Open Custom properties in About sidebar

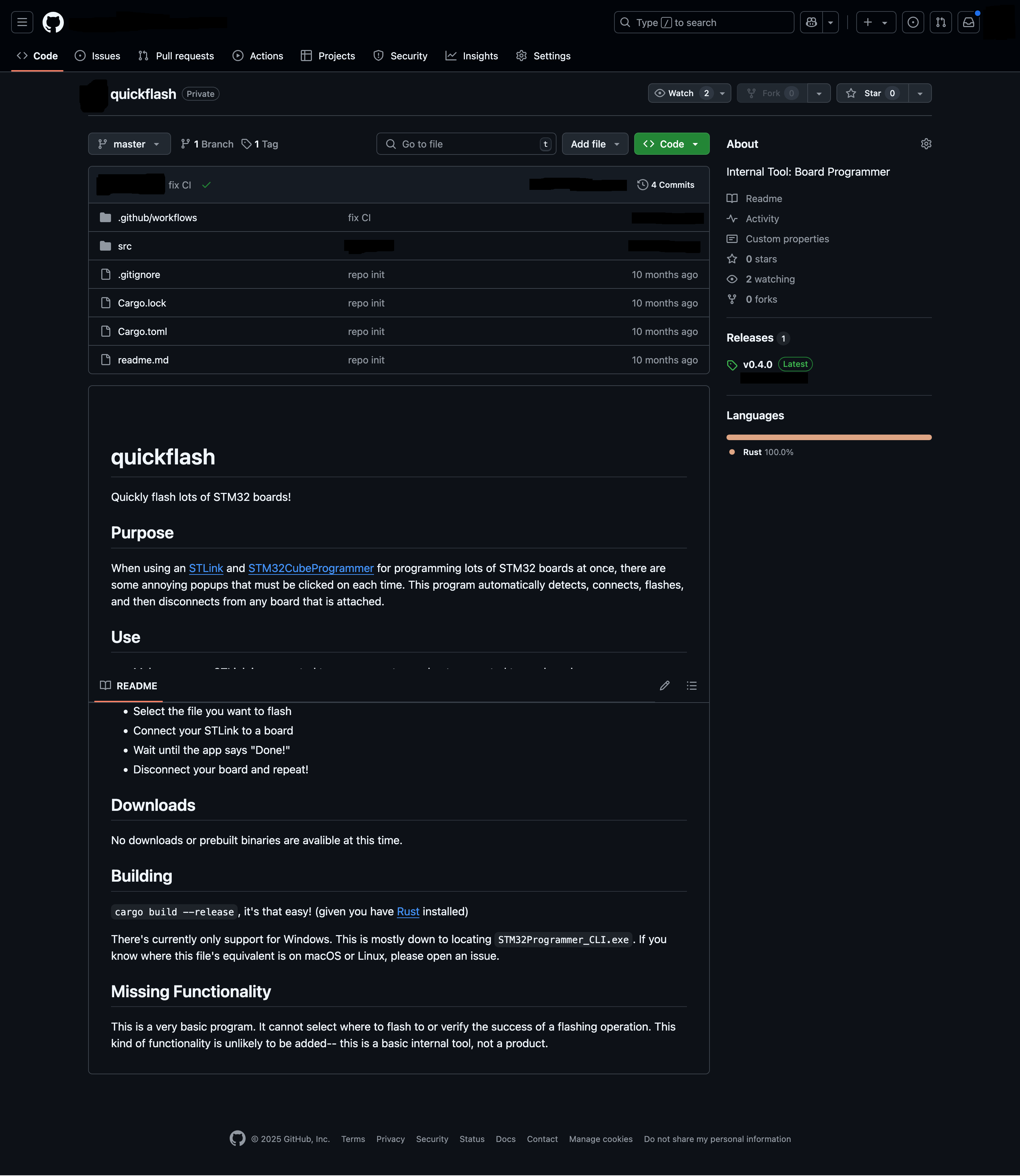778,238
